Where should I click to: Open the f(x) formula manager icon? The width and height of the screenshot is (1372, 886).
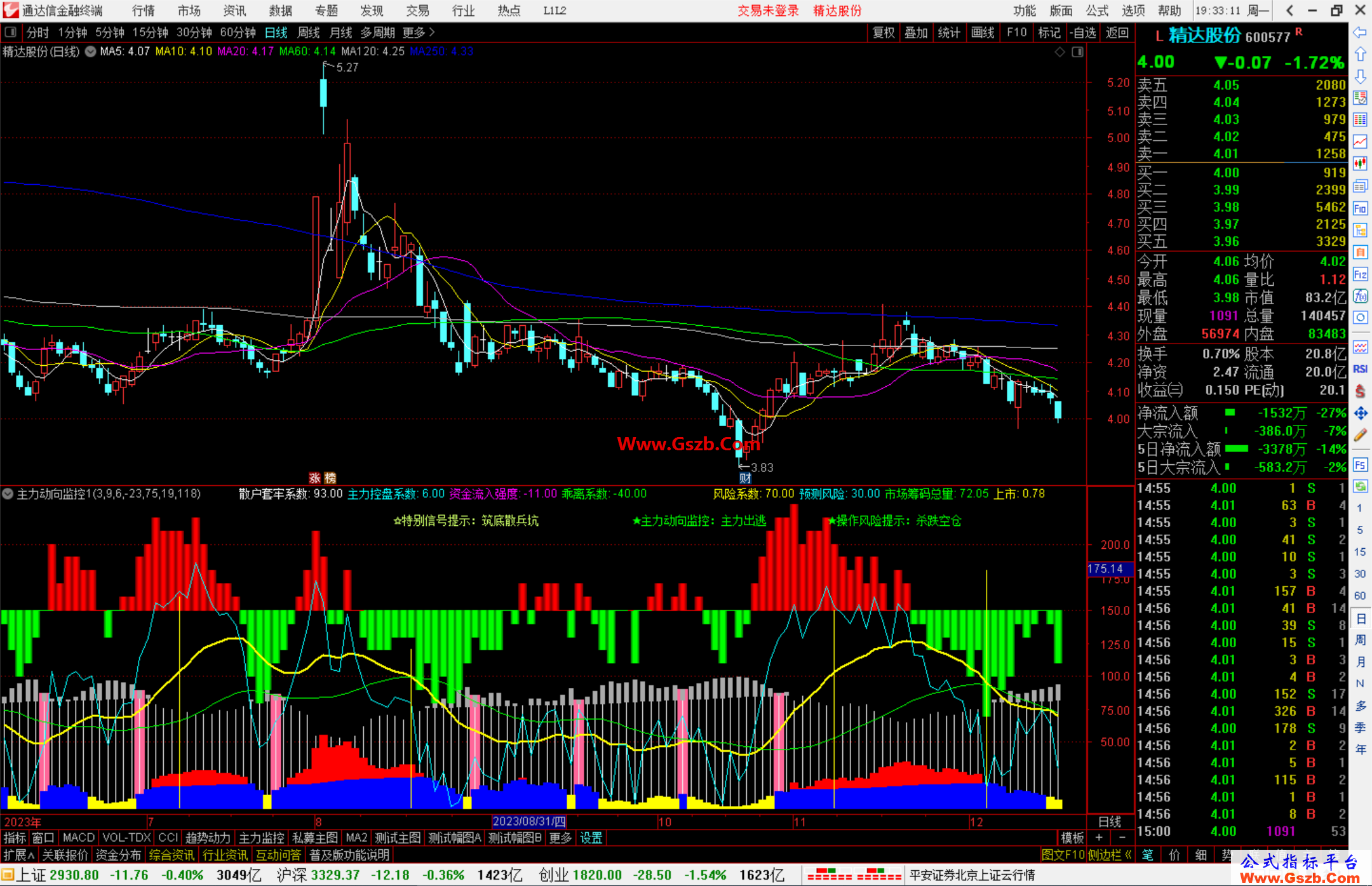[1360, 296]
